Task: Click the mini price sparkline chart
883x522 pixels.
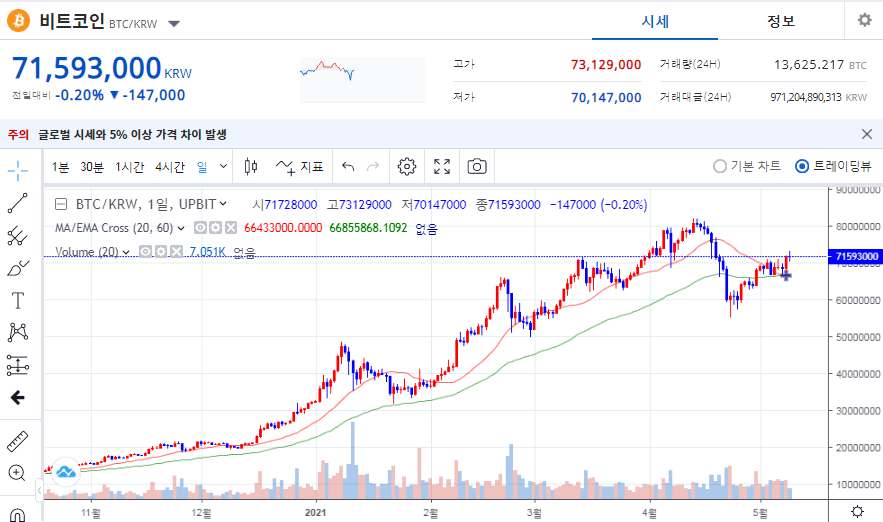Action: point(363,80)
